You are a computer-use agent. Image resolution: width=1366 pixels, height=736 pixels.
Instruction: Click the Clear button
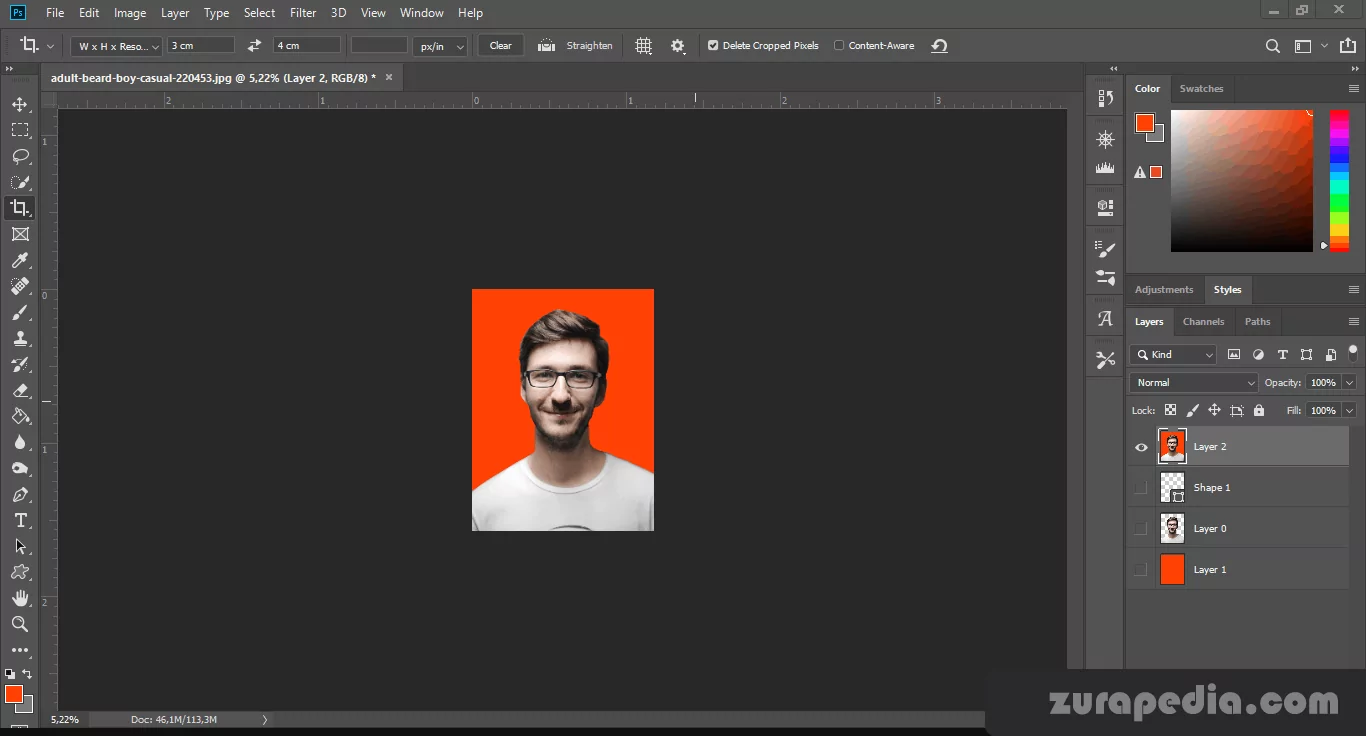501,46
